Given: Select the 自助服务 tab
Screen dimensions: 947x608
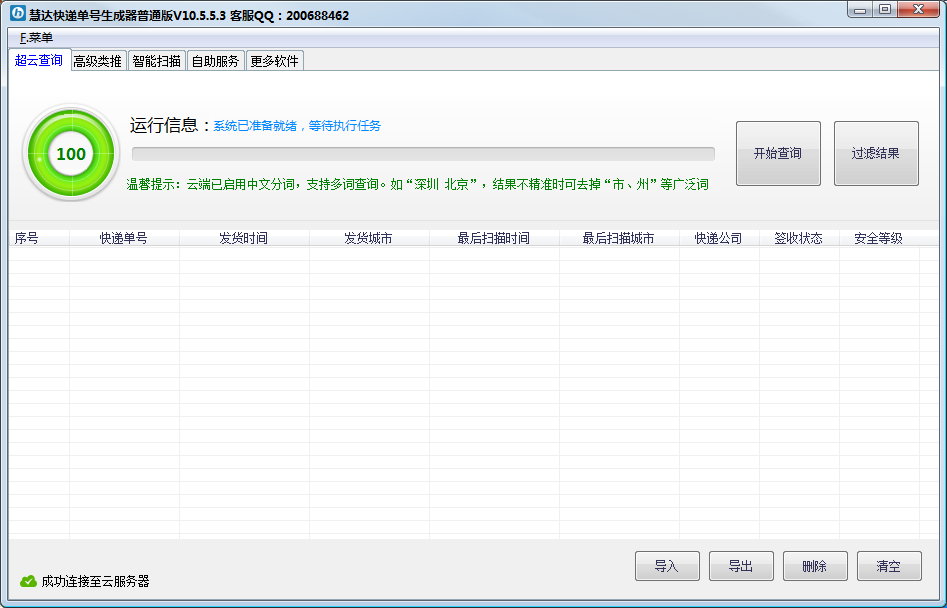Looking at the screenshot, I should [x=216, y=61].
